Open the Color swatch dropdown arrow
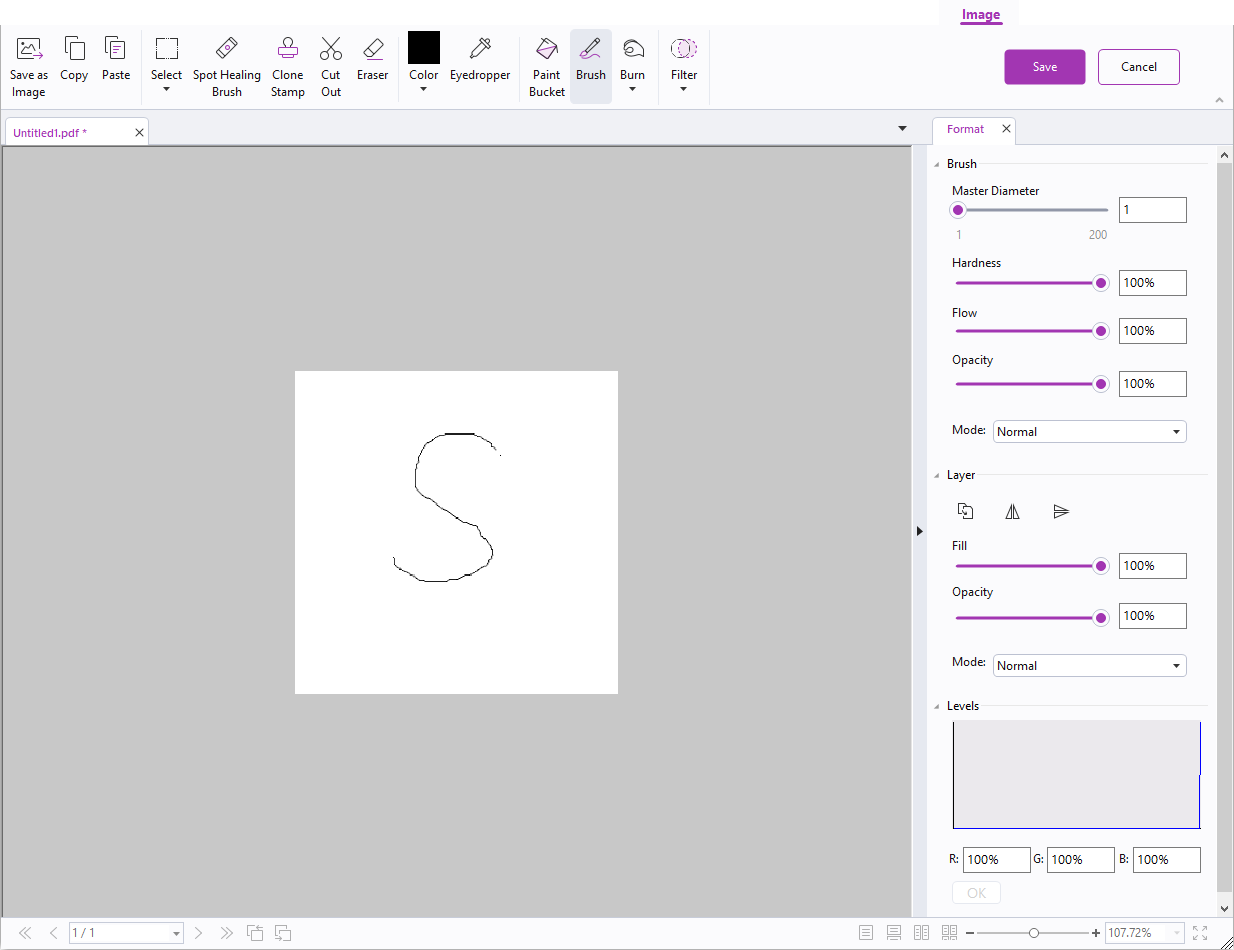Image resolution: width=1234 pixels, height=950 pixels. point(423,88)
